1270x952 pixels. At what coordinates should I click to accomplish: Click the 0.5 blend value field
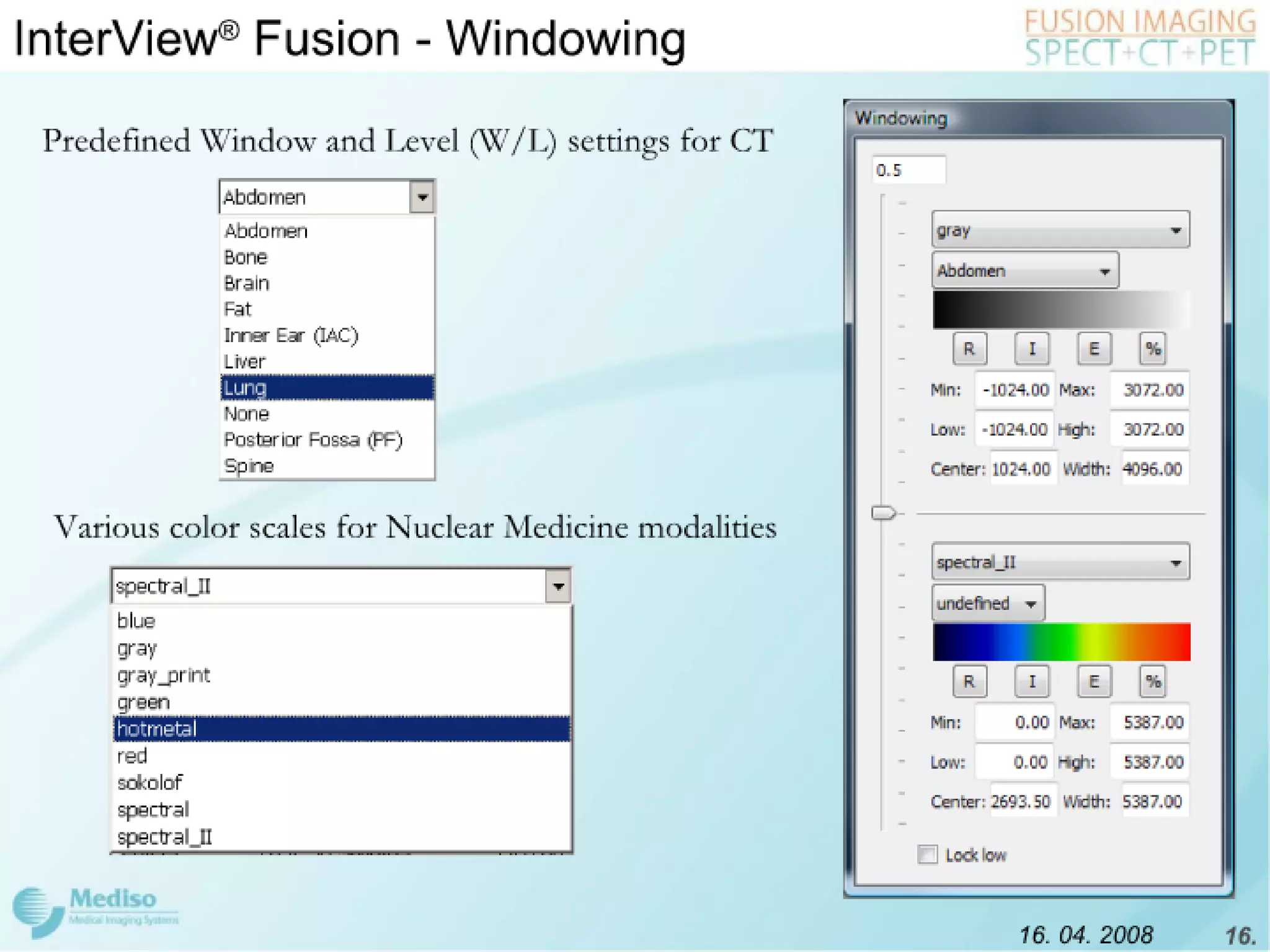coord(909,170)
